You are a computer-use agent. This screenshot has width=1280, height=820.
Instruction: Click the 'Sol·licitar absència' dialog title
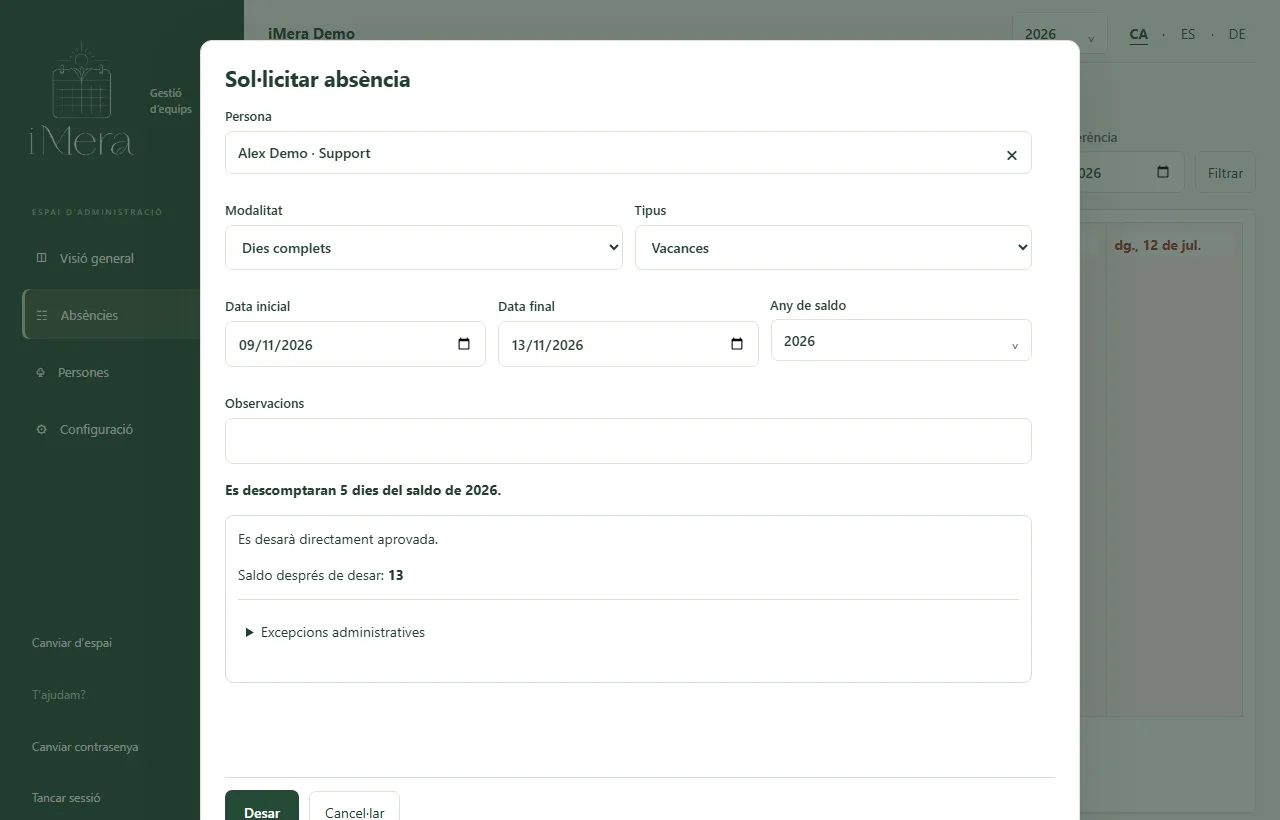click(318, 80)
